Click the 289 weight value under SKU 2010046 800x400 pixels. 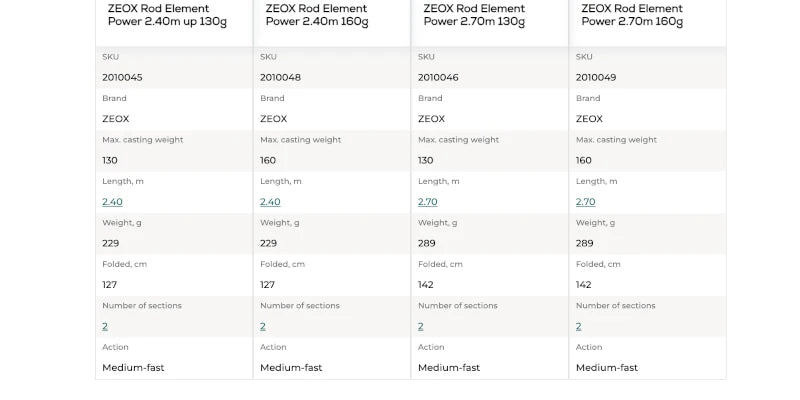click(427, 243)
